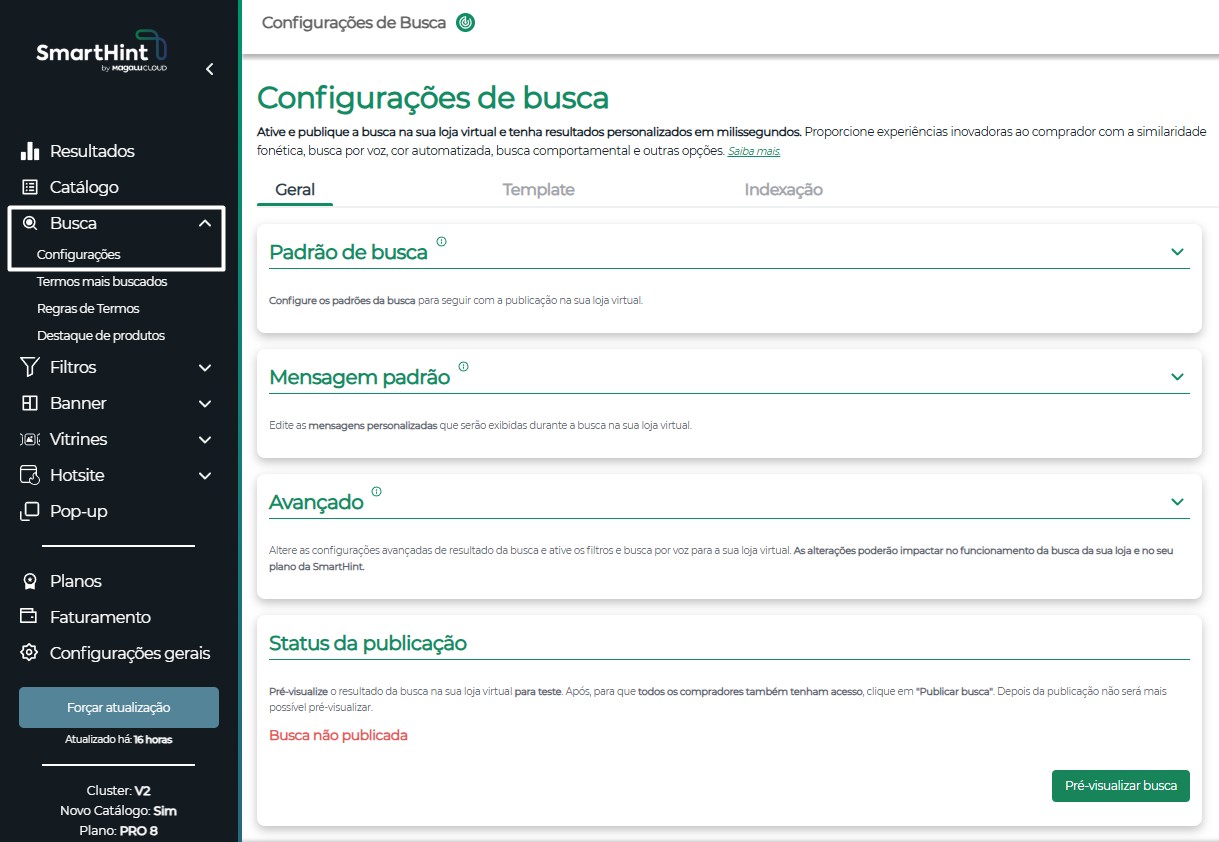Click the info icon beside Avançado
Image resolution: width=1219 pixels, height=842 pixels.
[x=376, y=491]
